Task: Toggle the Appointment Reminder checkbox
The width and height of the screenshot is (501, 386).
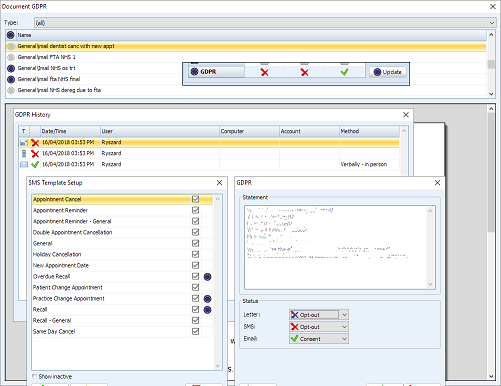Action: click(x=195, y=210)
